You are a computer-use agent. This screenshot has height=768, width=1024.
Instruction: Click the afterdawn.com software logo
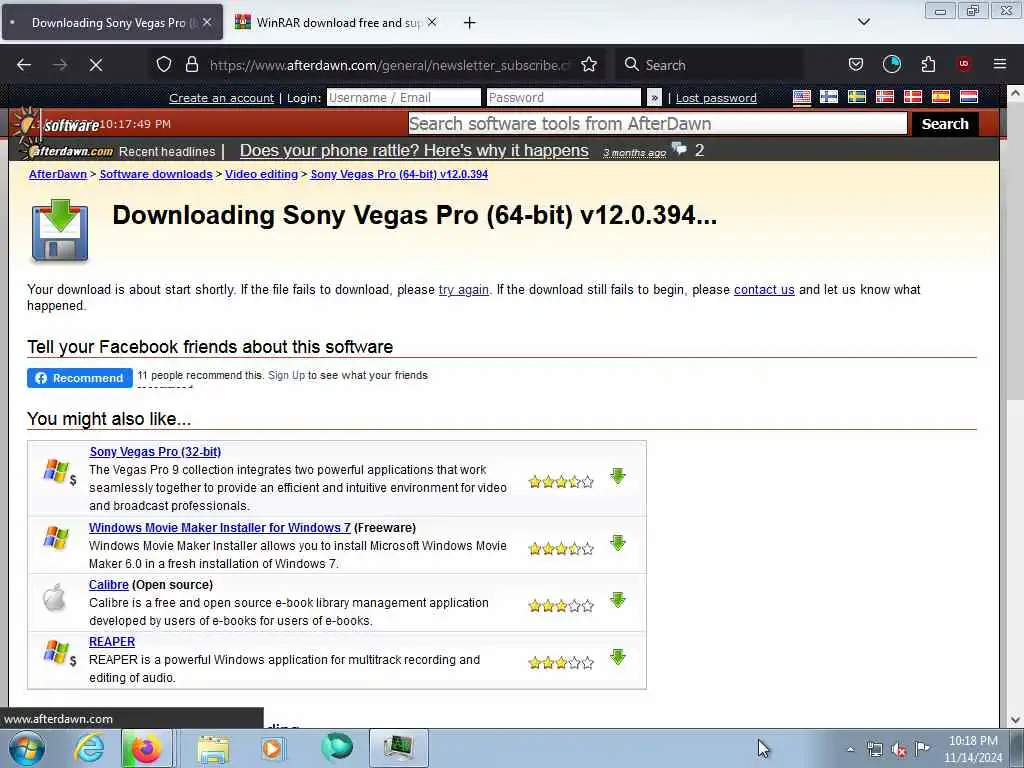coord(63,136)
